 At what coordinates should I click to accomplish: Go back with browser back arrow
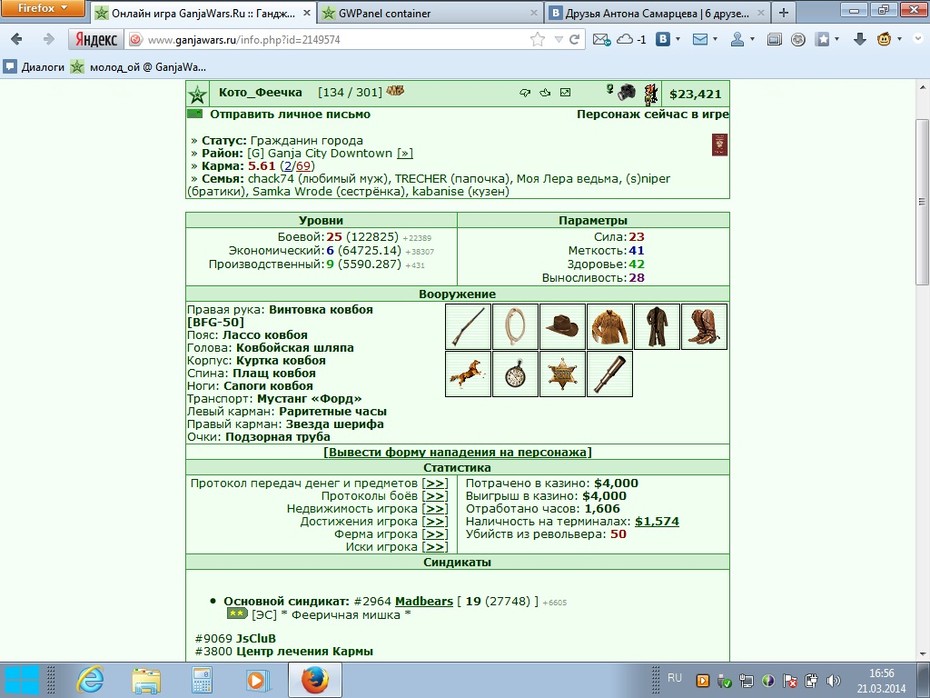17,39
